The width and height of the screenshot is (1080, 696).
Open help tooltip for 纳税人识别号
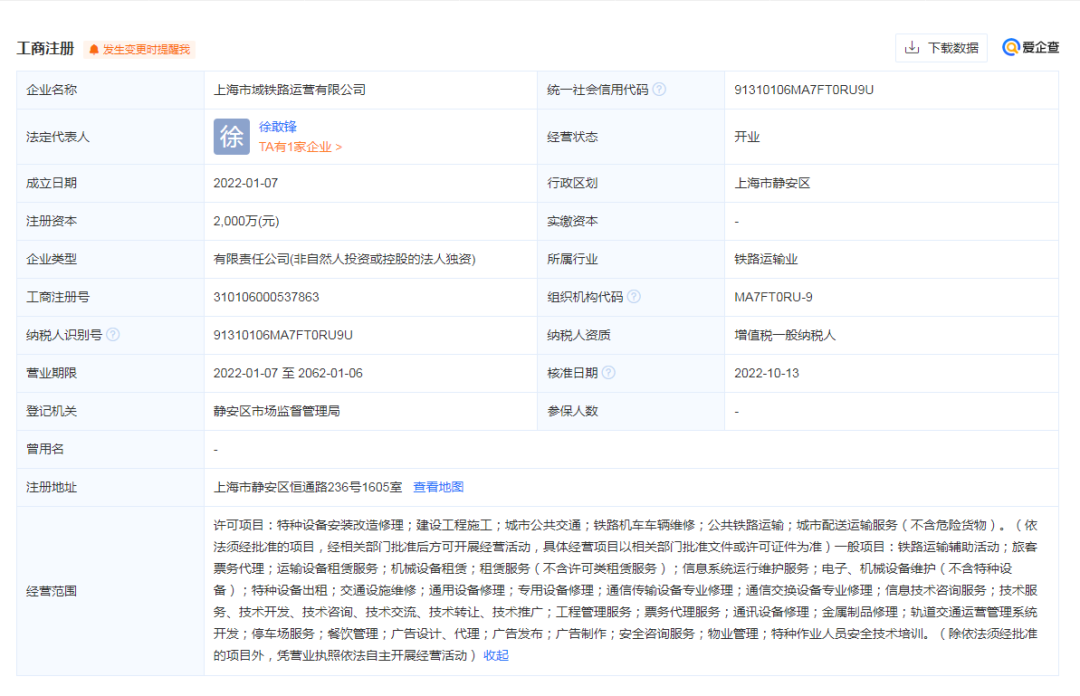113,334
